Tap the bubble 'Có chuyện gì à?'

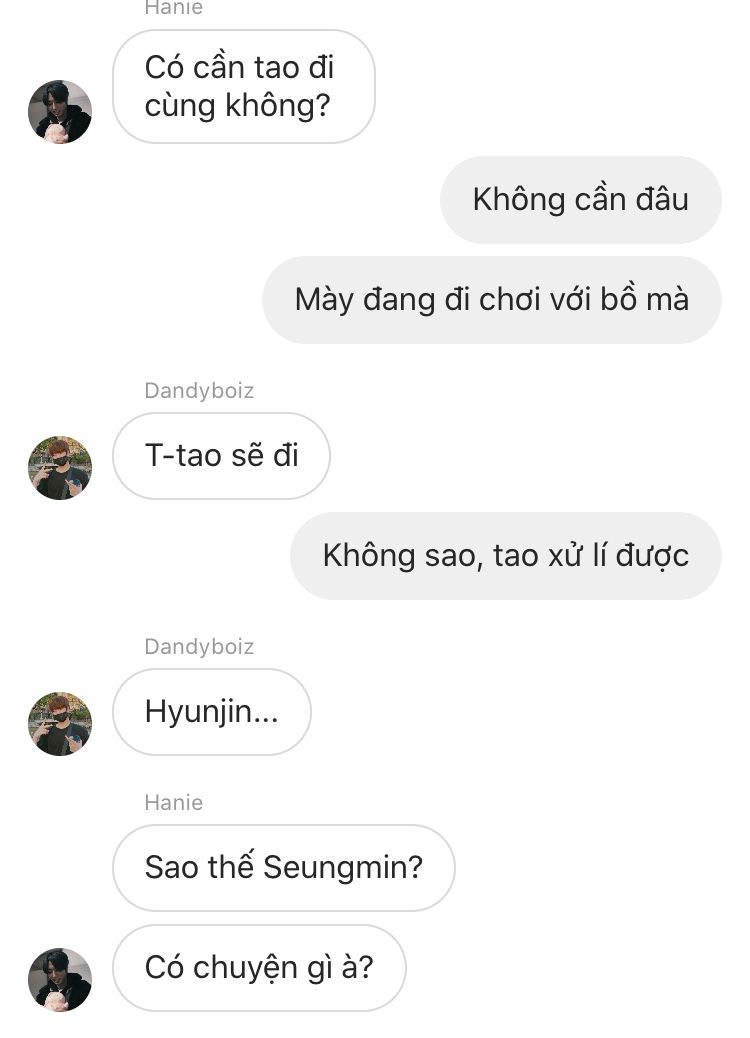pos(259,968)
